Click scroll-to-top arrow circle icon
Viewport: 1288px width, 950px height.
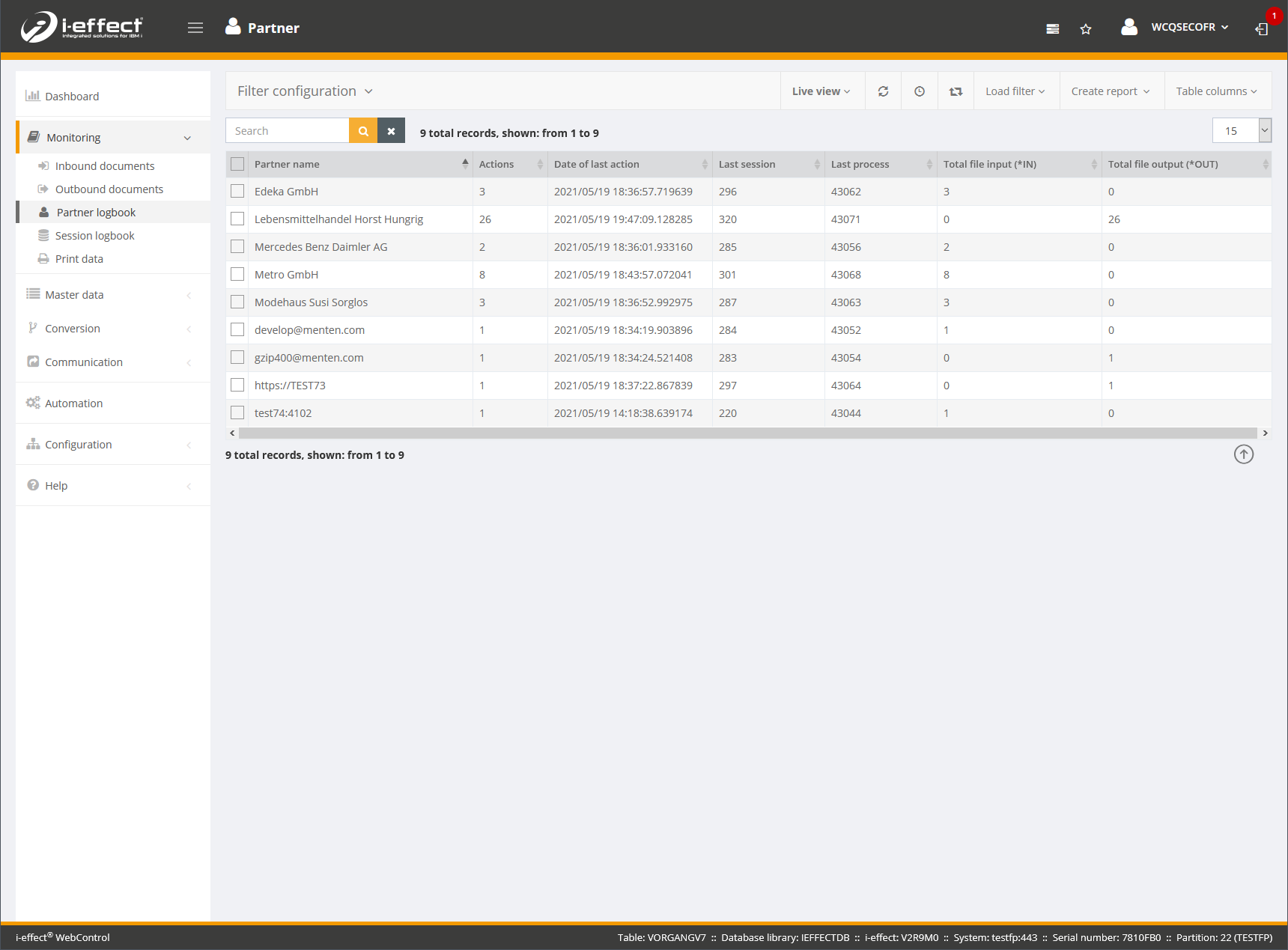[1243, 454]
